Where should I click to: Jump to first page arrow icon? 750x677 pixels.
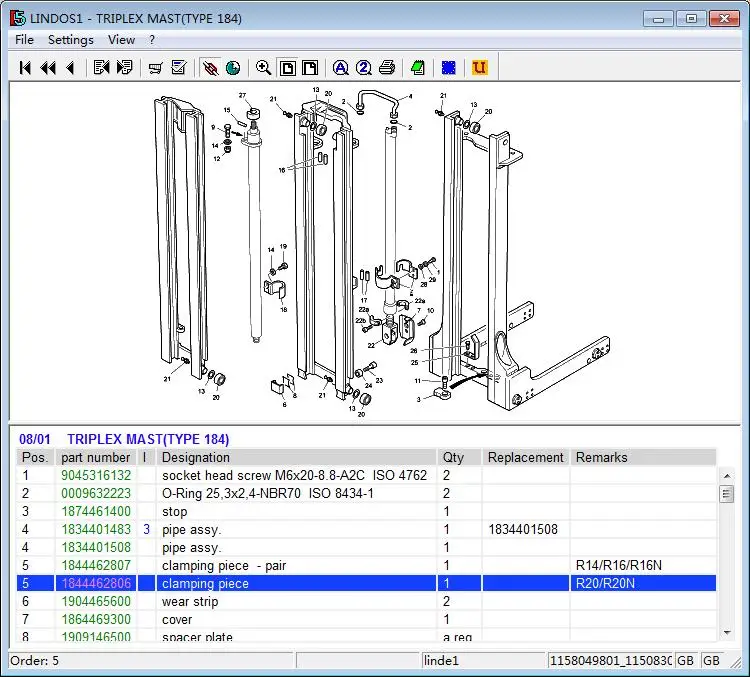click(x=25, y=68)
